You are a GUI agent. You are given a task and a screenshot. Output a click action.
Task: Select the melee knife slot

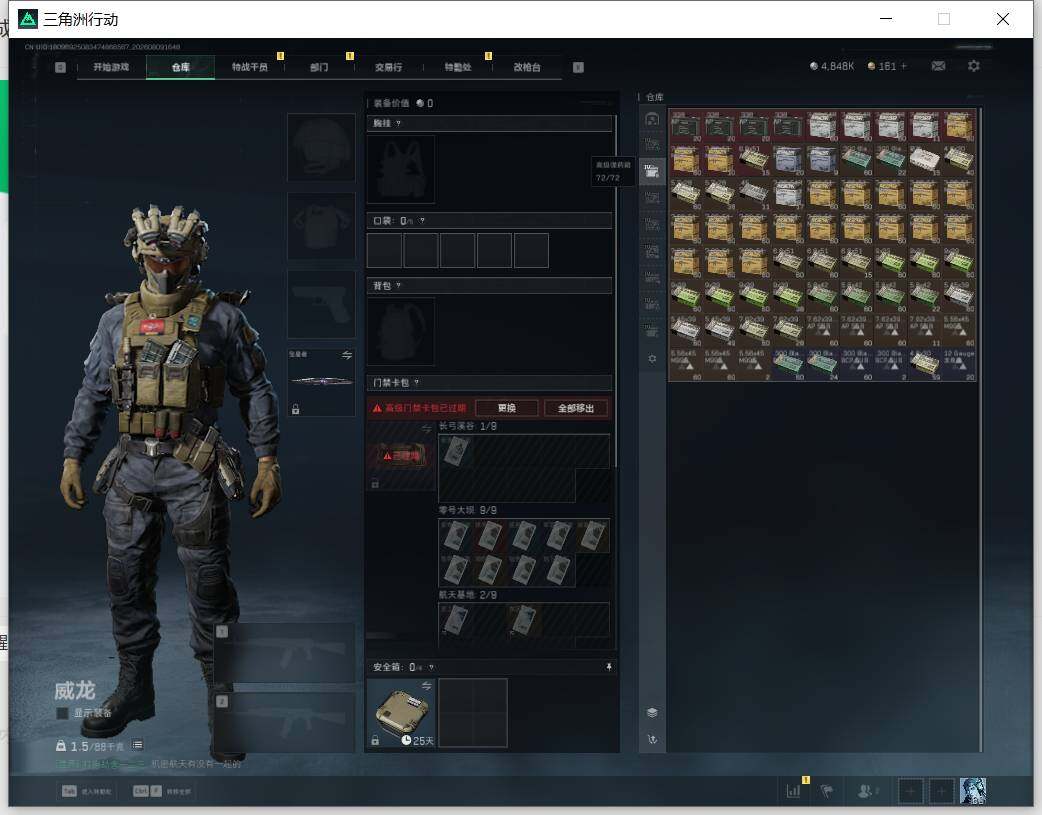click(321, 382)
